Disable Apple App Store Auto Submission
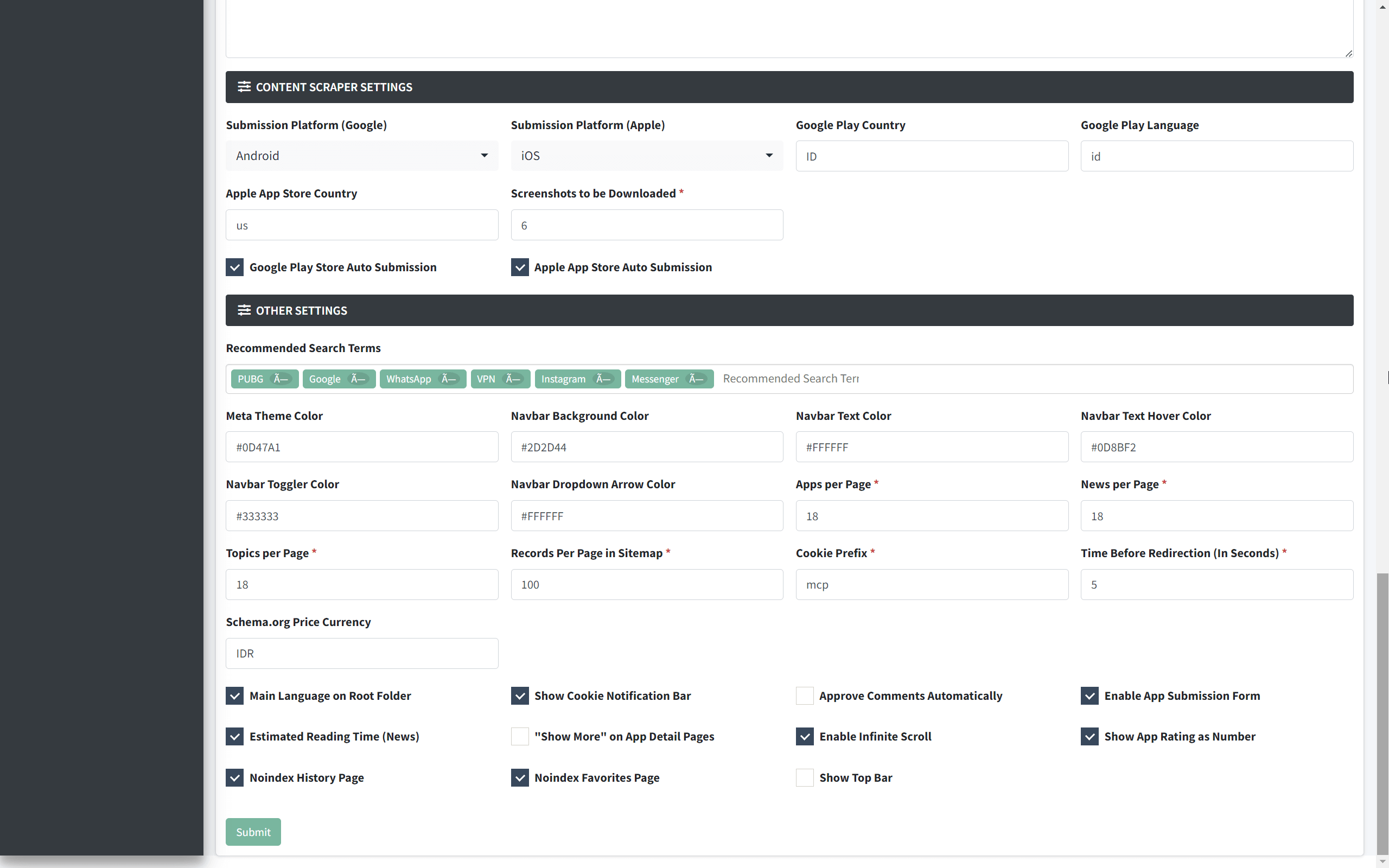Viewport: 1389px width, 868px height. [x=519, y=267]
